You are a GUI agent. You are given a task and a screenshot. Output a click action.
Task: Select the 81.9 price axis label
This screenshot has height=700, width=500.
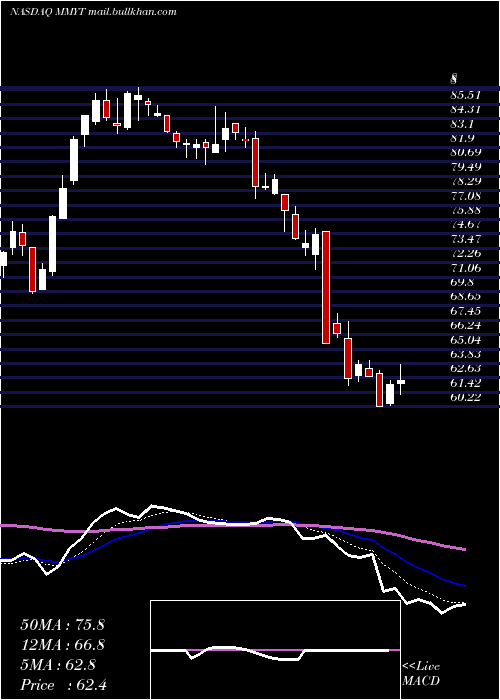pyautogui.click(x=462, y=138)
